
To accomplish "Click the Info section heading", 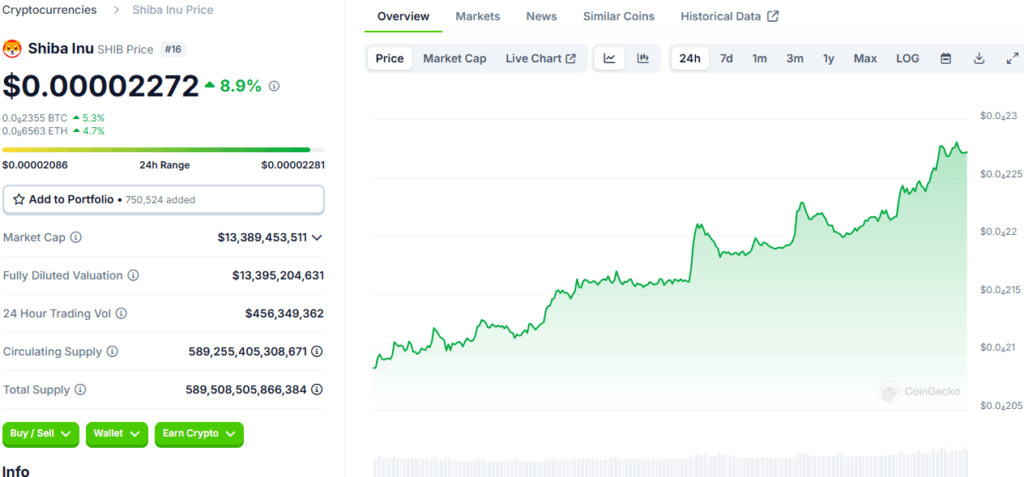I will tap(16, 470).
